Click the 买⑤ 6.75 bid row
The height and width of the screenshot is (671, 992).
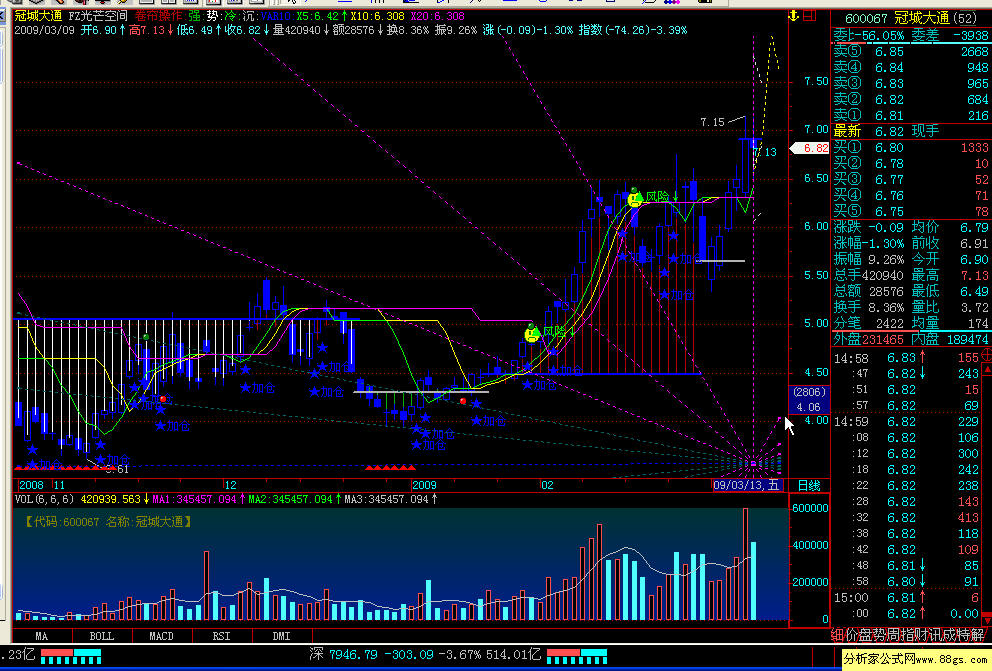coord(910,212)
